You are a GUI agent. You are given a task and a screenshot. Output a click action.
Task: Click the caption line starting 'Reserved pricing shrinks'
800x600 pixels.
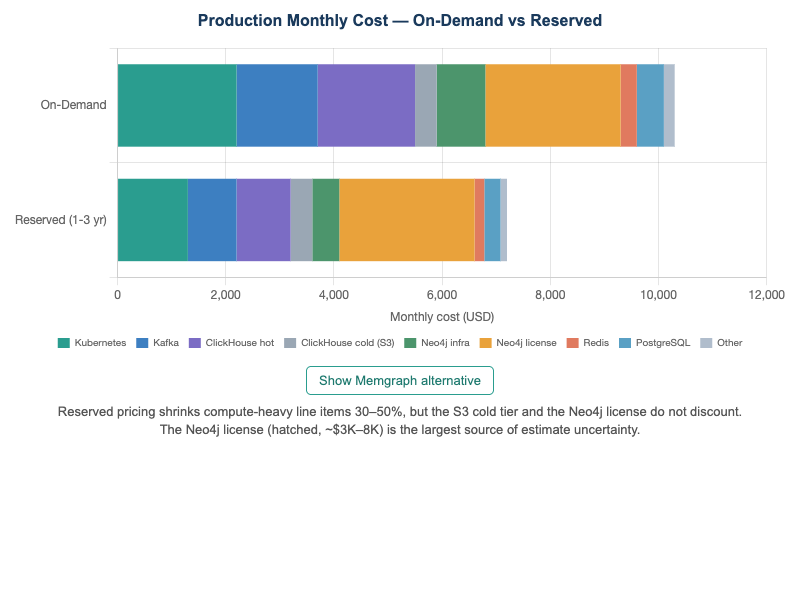399,412
